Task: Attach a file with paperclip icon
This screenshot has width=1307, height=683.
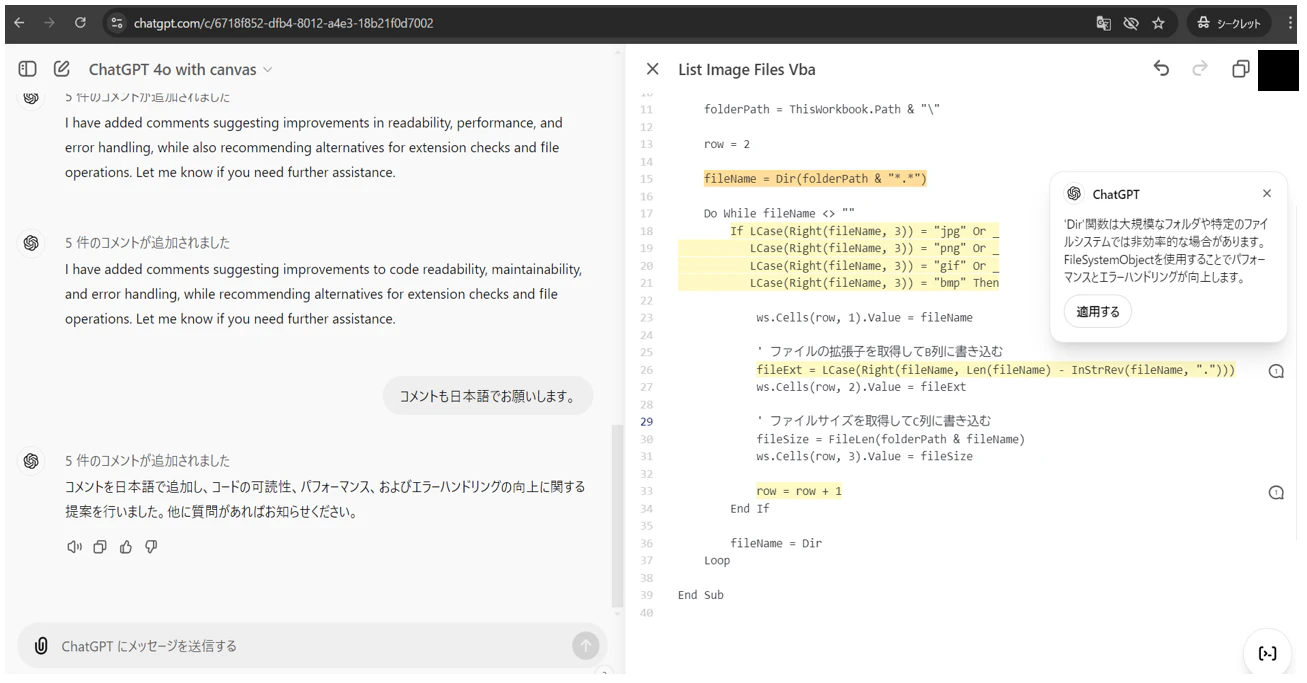Action: point(41,646)
